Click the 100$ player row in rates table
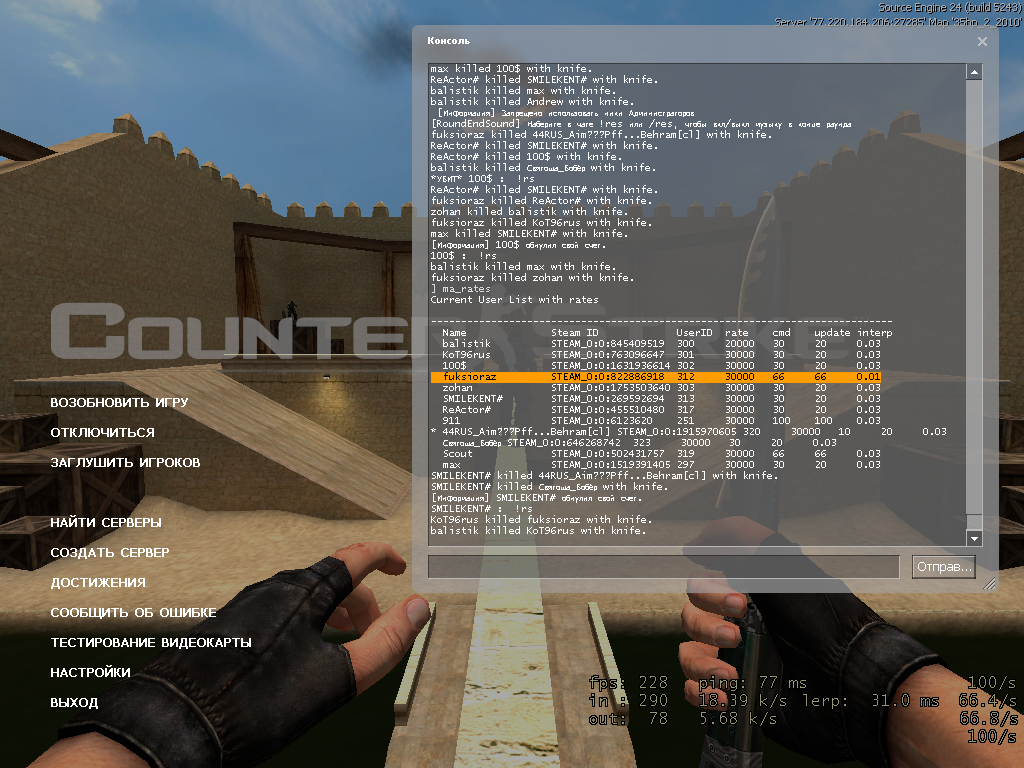 [x=661, y=366]
